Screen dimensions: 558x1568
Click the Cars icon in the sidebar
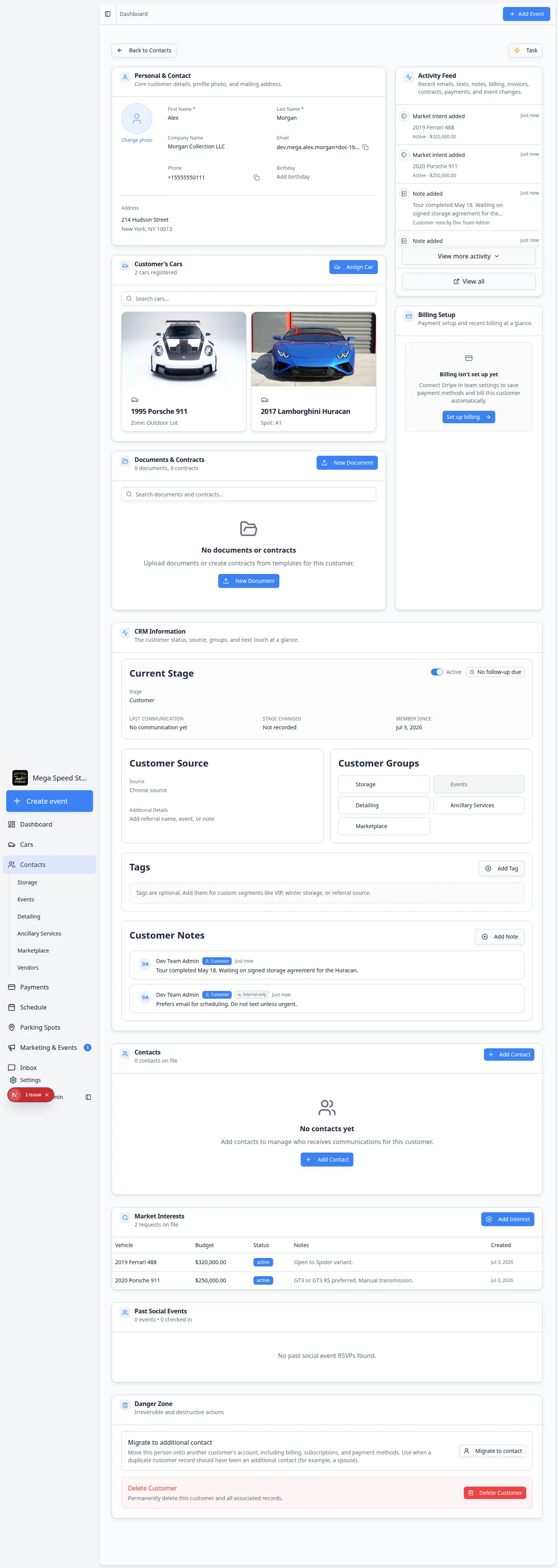[x=12, y=844]
